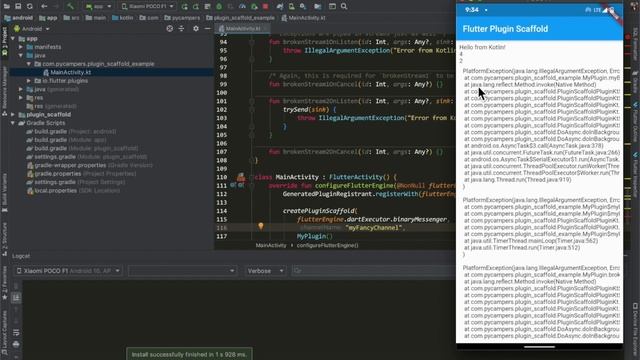Open the Xiaomi POCO F1 device dropdown in toolbar

(147, 7)
